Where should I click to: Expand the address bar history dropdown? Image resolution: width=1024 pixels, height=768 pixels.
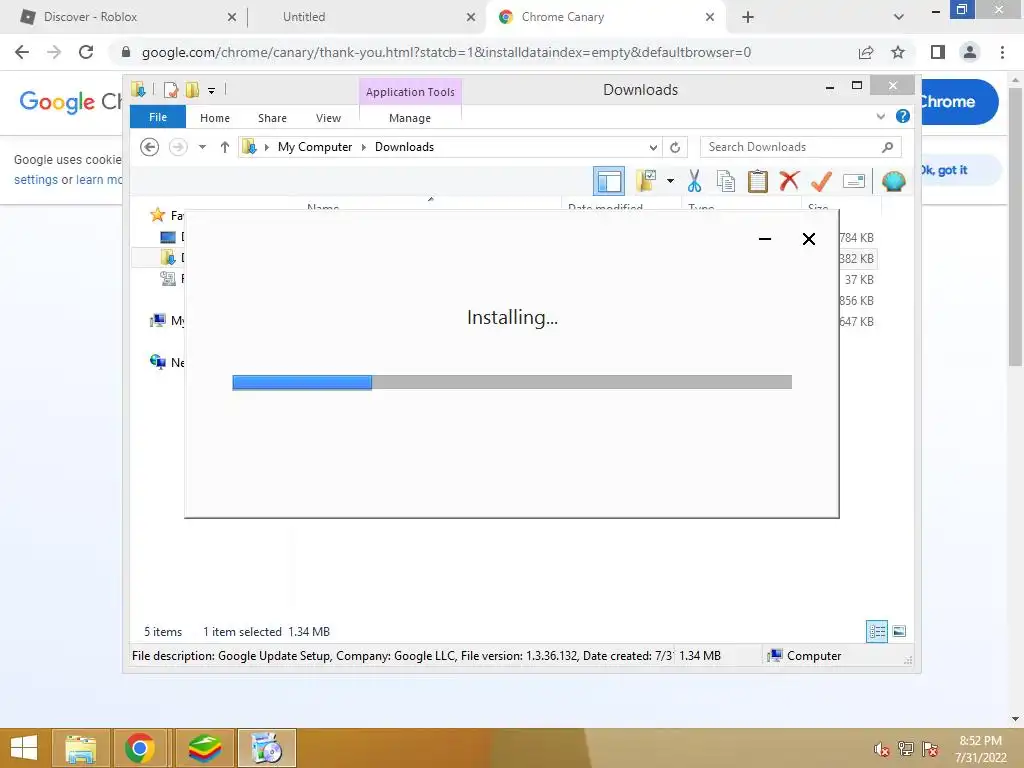(653, 148)
